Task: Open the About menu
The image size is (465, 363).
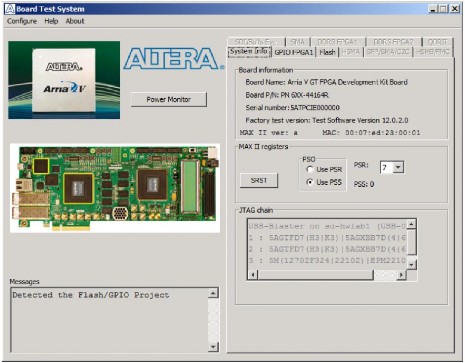Action: [x=75, y=21]
